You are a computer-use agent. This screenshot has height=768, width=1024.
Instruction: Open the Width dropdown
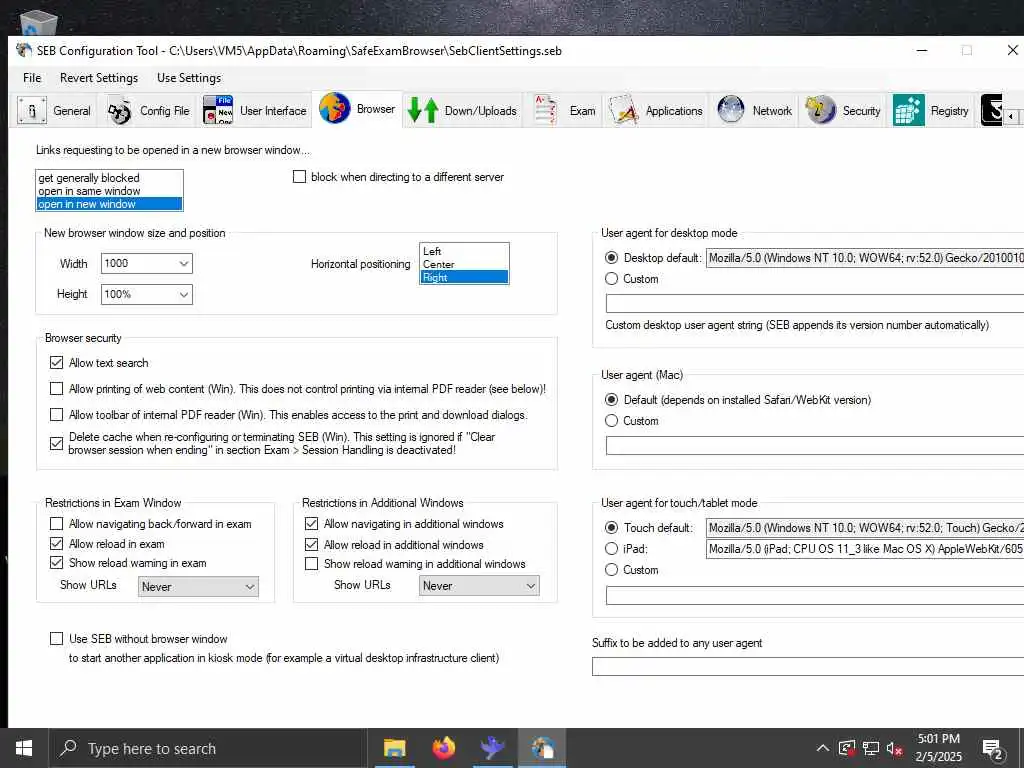tap(184, 263)
